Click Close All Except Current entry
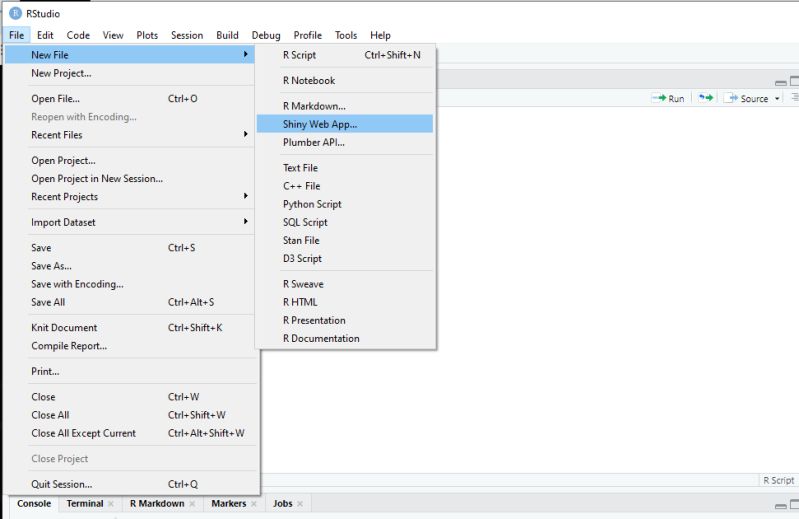The width and height of the screenshot is (799, 519). coord(129,433)
